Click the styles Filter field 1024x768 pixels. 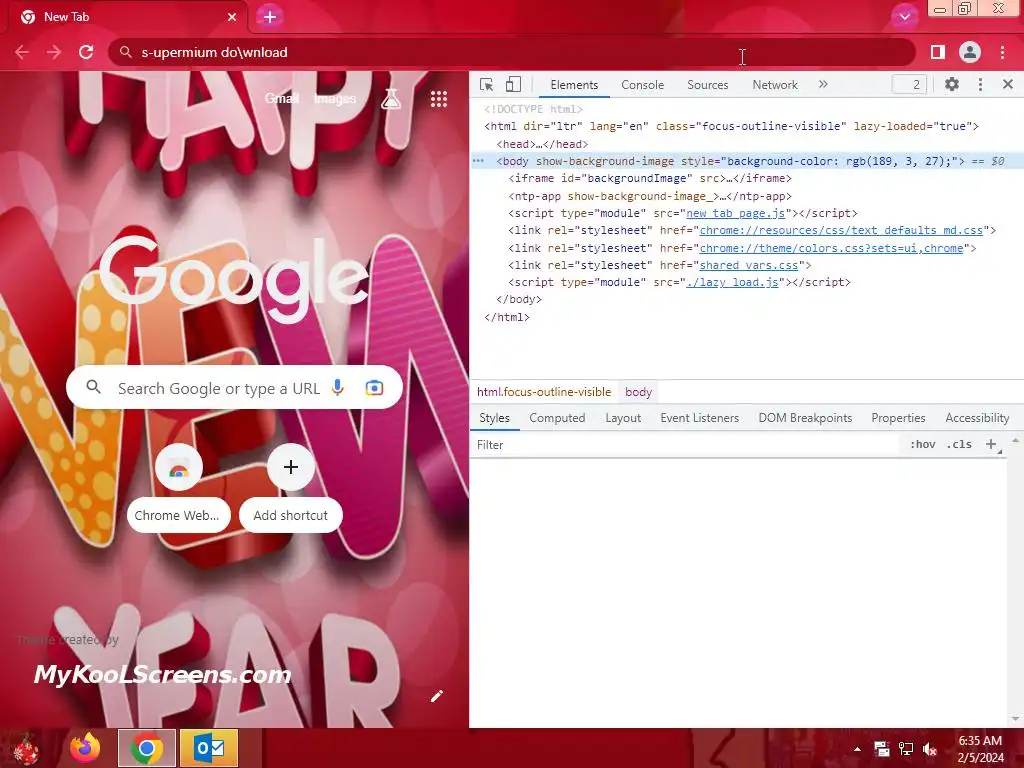[686, 445]
